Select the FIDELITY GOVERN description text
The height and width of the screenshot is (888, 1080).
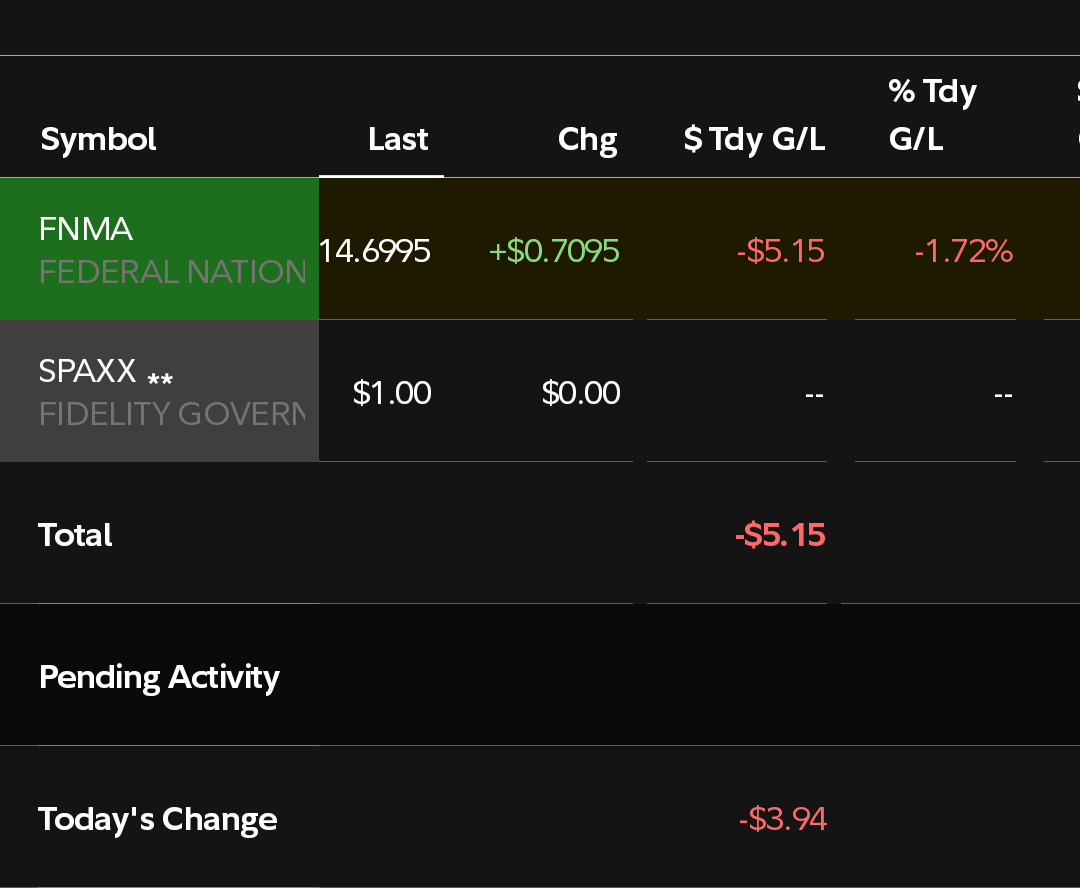pos(172,414)
